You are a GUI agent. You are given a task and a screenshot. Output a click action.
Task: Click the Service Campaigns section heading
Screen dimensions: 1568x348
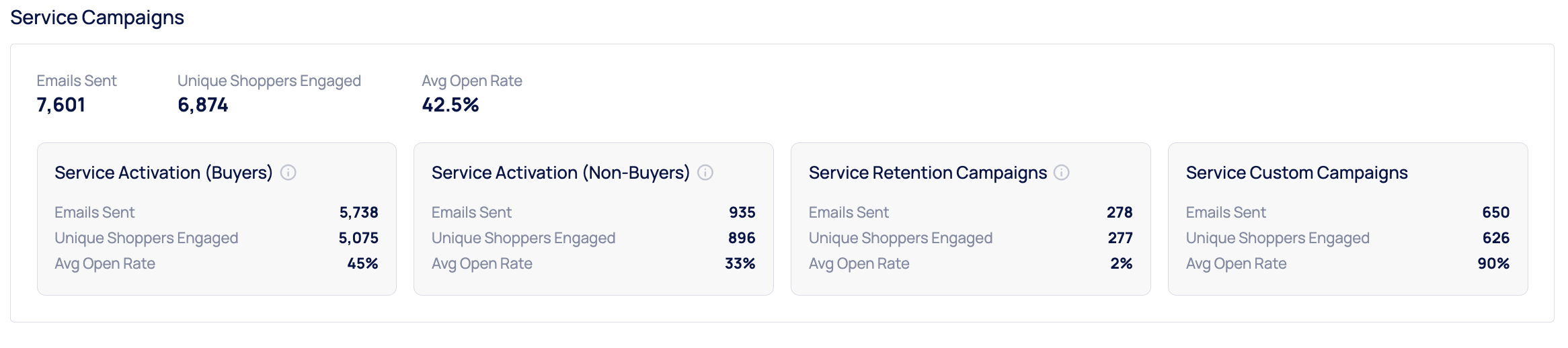pyautogui.click(x=97, y=17)
